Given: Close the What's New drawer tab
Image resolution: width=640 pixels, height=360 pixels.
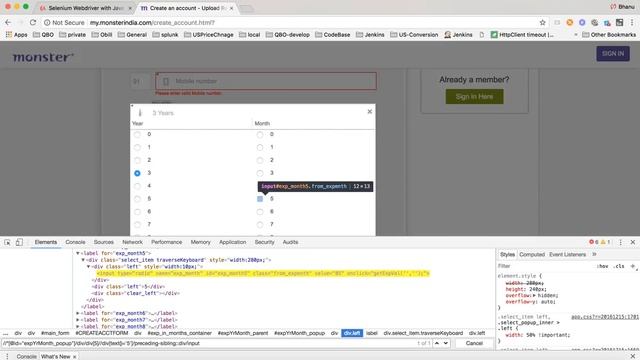Looking at the screenshot, I should click(x=75, y=357).
